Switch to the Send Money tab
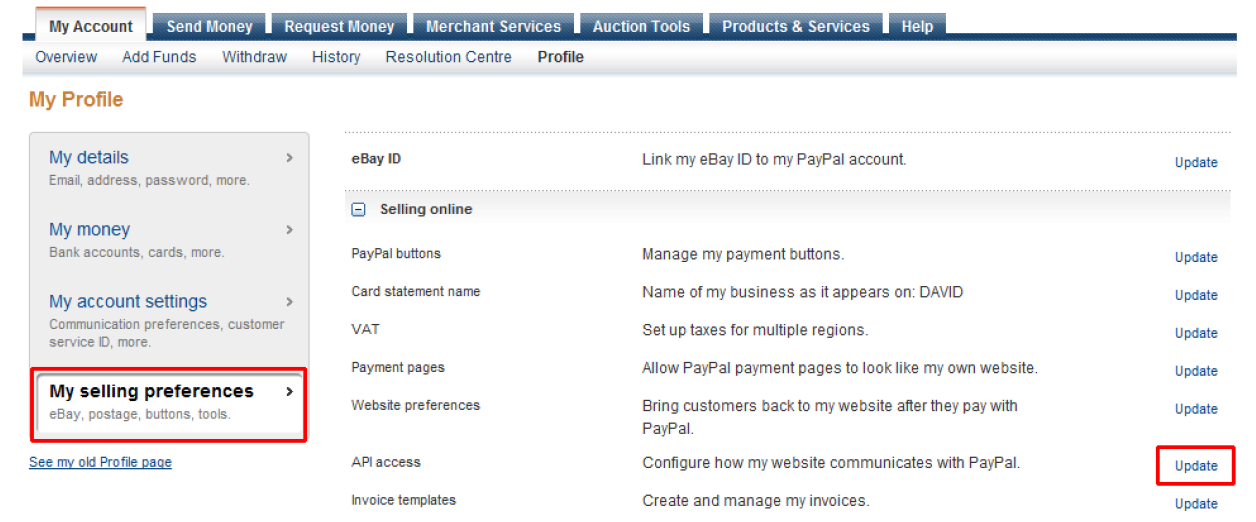The height and width of the screenshot is (522, 1256). coord(209,26)
